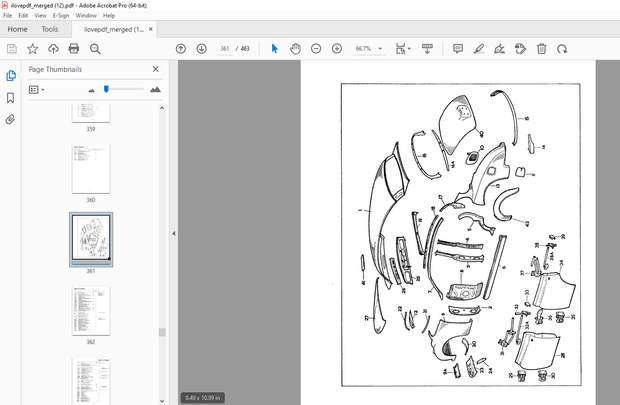Add the document to starred files

coord(32,49)
